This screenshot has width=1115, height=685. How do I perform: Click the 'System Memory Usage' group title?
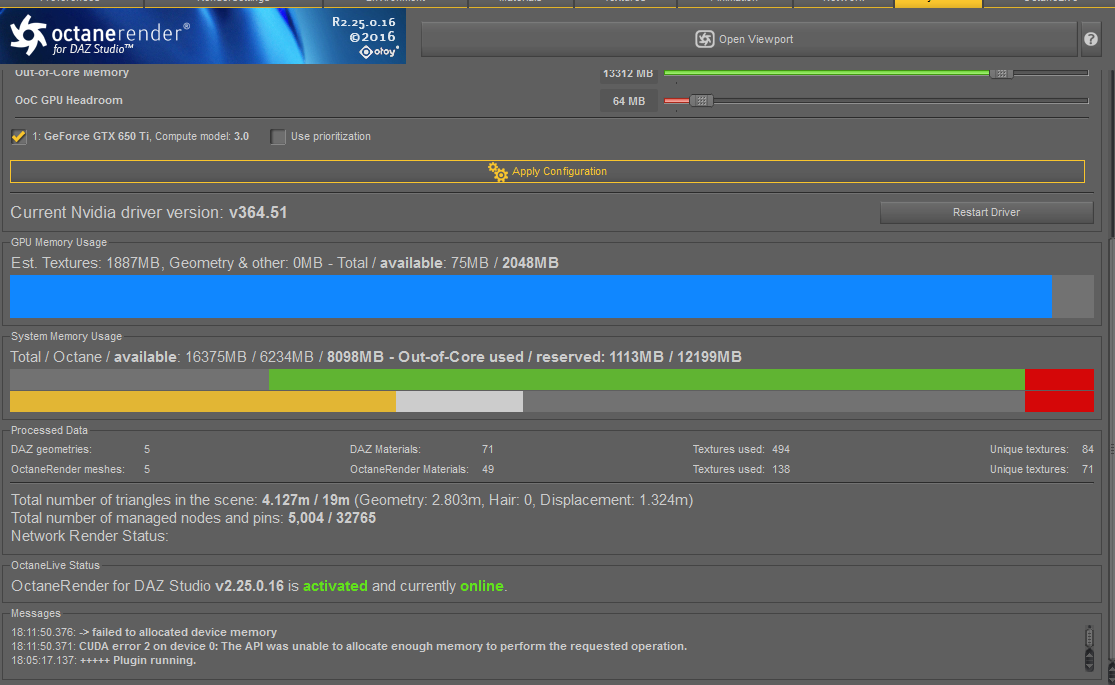pyautogui.click(x=66, y=336)
